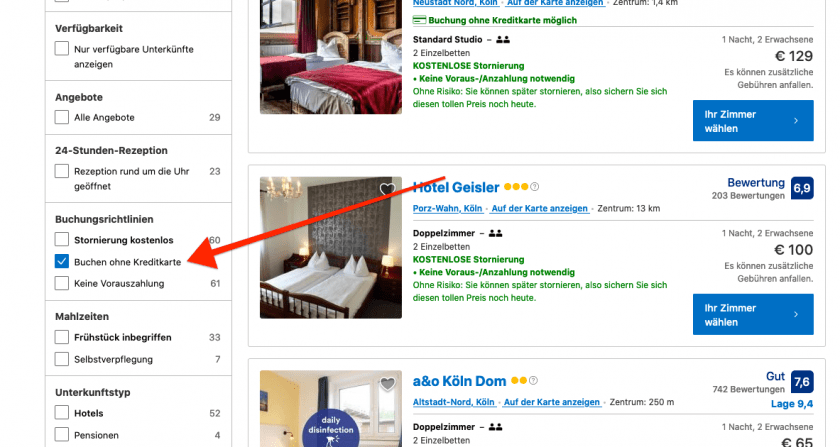Enable Stornierung kostenlos filter
Screen dimensions: 840x447
click(62, 240)
